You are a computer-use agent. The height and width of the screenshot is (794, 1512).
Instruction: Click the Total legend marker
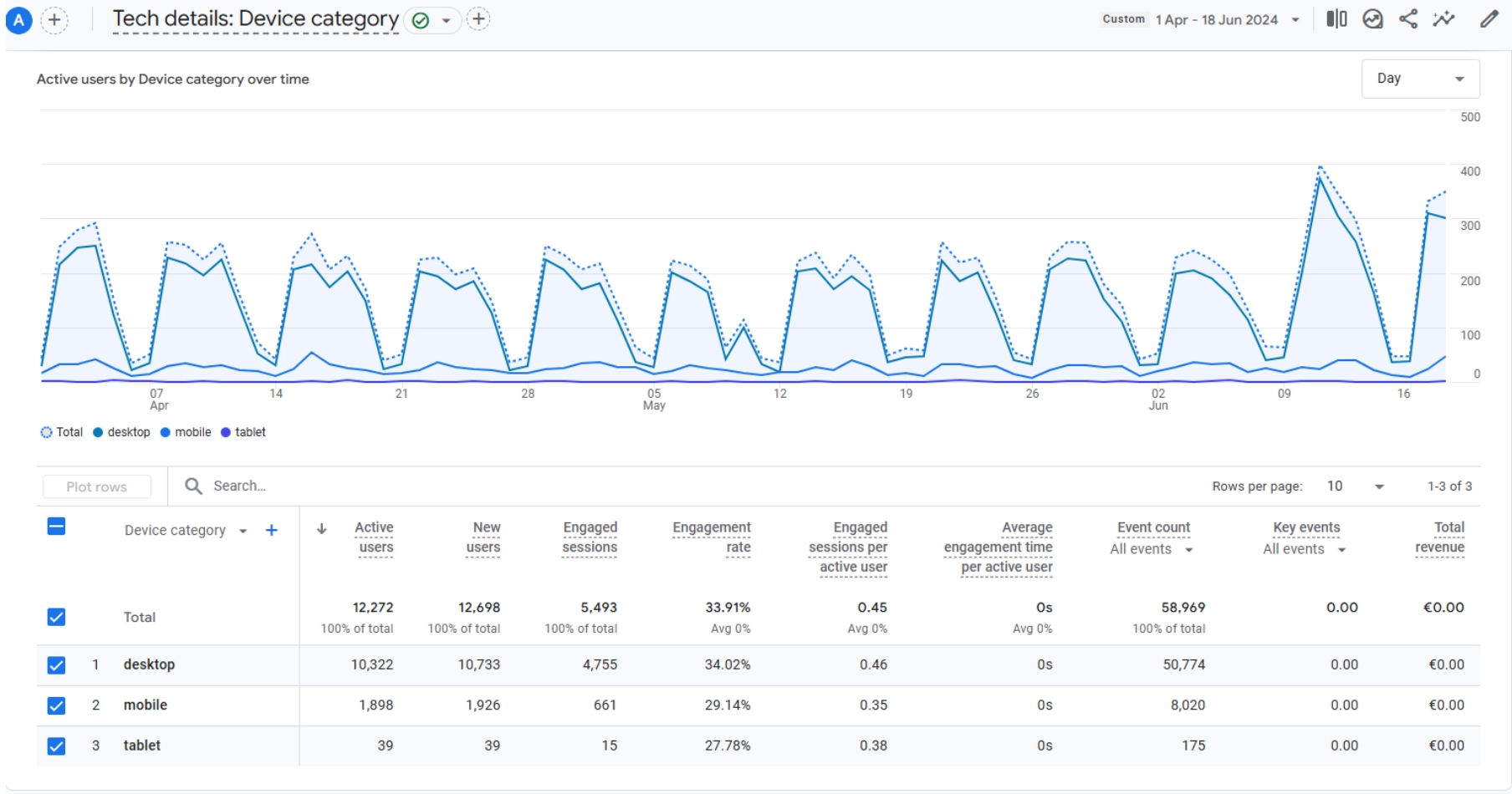pos(46,432)
